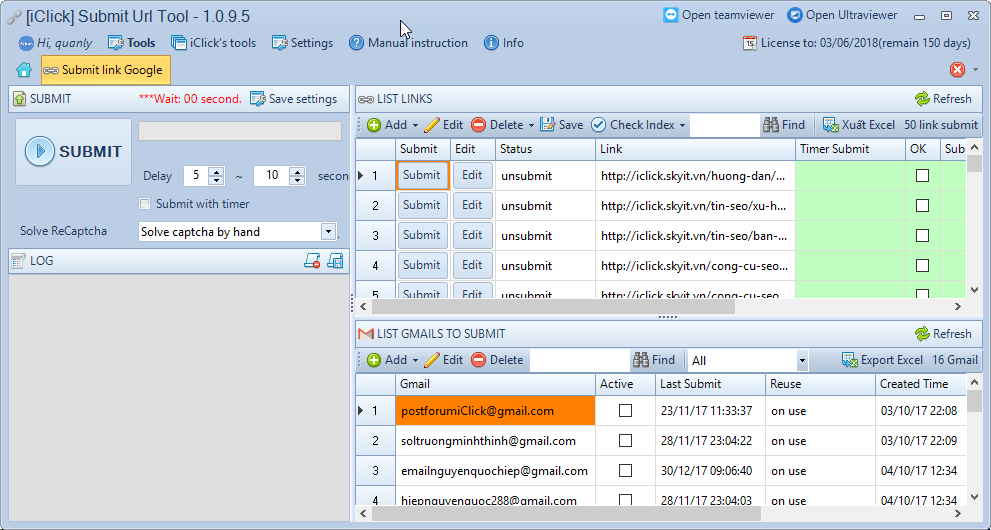
Task: Click the Timer Submit column header
Action: tap(850, 149)
